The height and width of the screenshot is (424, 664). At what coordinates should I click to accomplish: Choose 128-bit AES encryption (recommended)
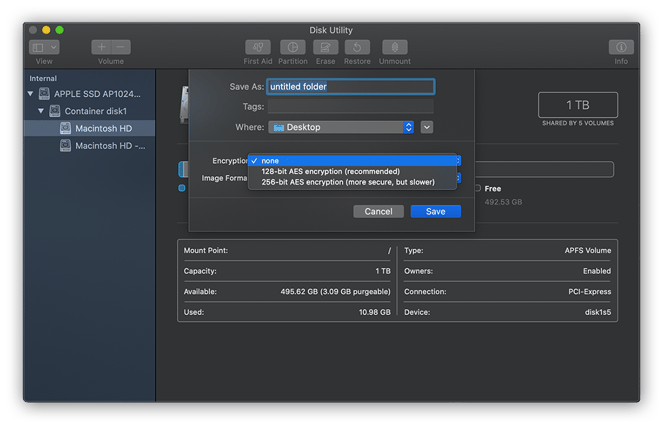(352, 171)
